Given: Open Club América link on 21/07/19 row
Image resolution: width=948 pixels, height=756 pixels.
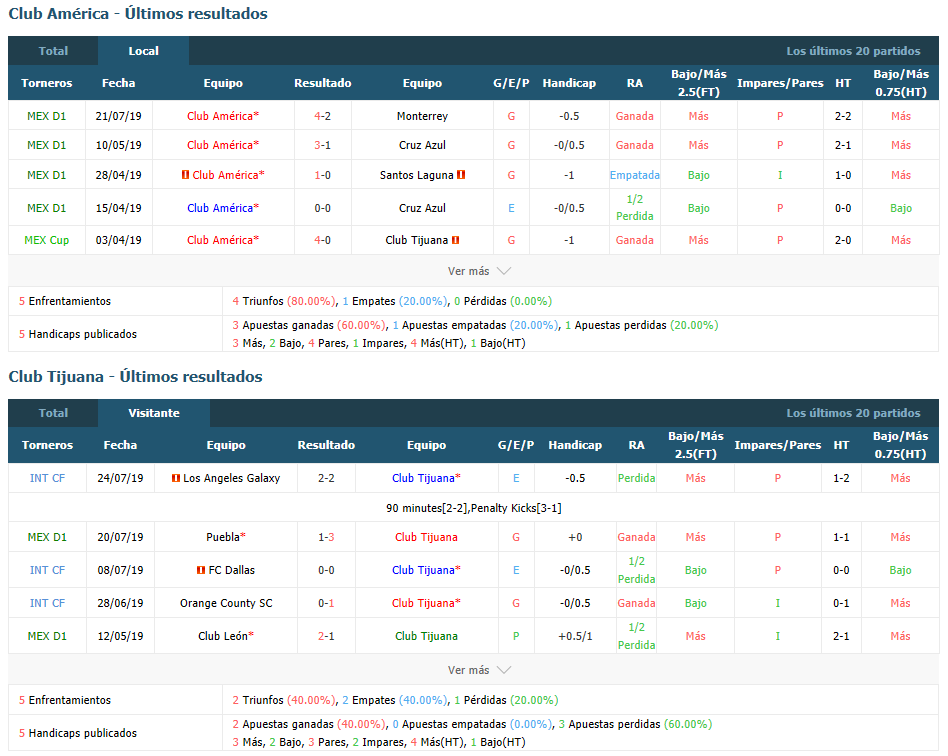Looking at the screenshot, I should 222,116.
